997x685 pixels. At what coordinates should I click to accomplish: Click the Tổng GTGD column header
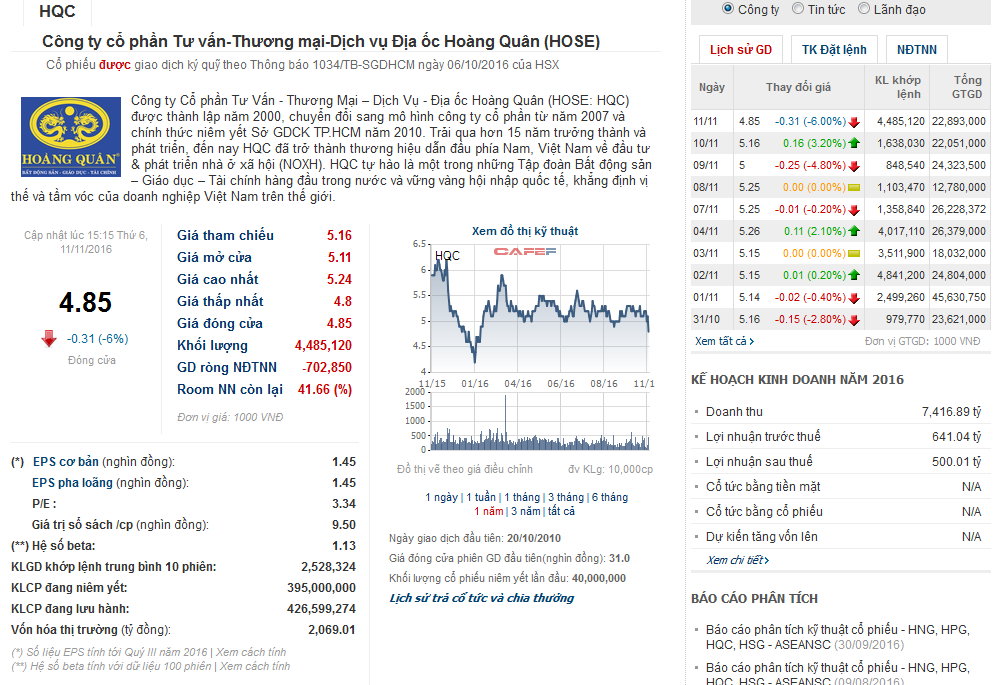[x=959, y=87]
